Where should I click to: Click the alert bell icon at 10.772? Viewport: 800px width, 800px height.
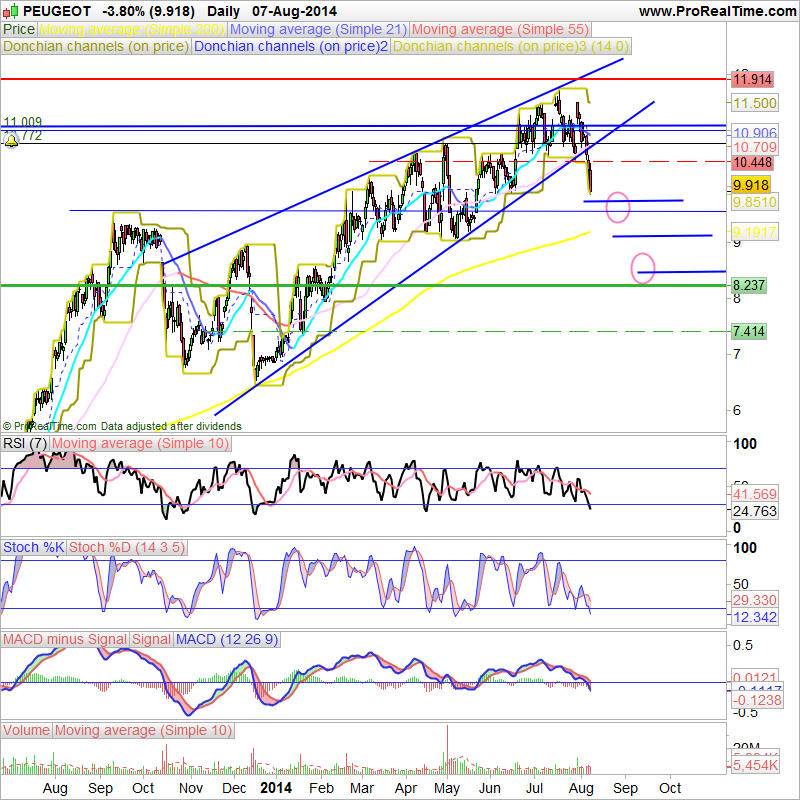point(11,141)
